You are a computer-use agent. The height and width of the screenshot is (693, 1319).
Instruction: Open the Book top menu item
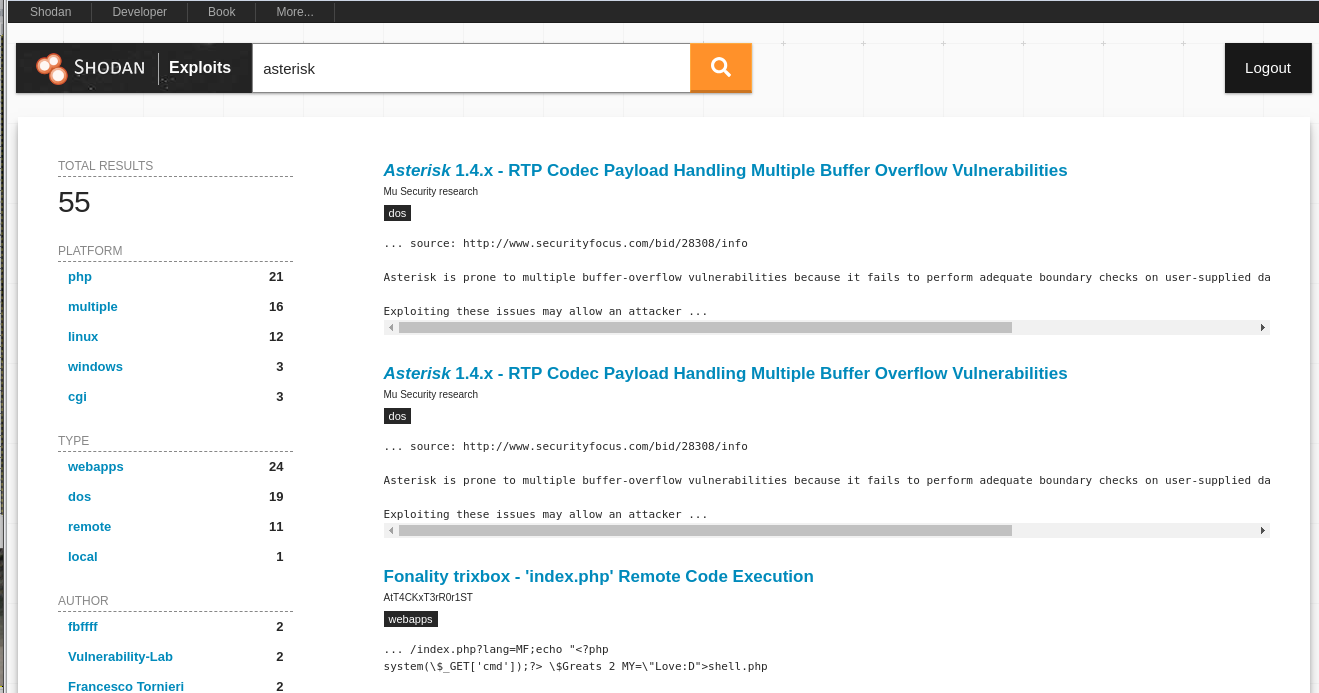click(221, 12)
